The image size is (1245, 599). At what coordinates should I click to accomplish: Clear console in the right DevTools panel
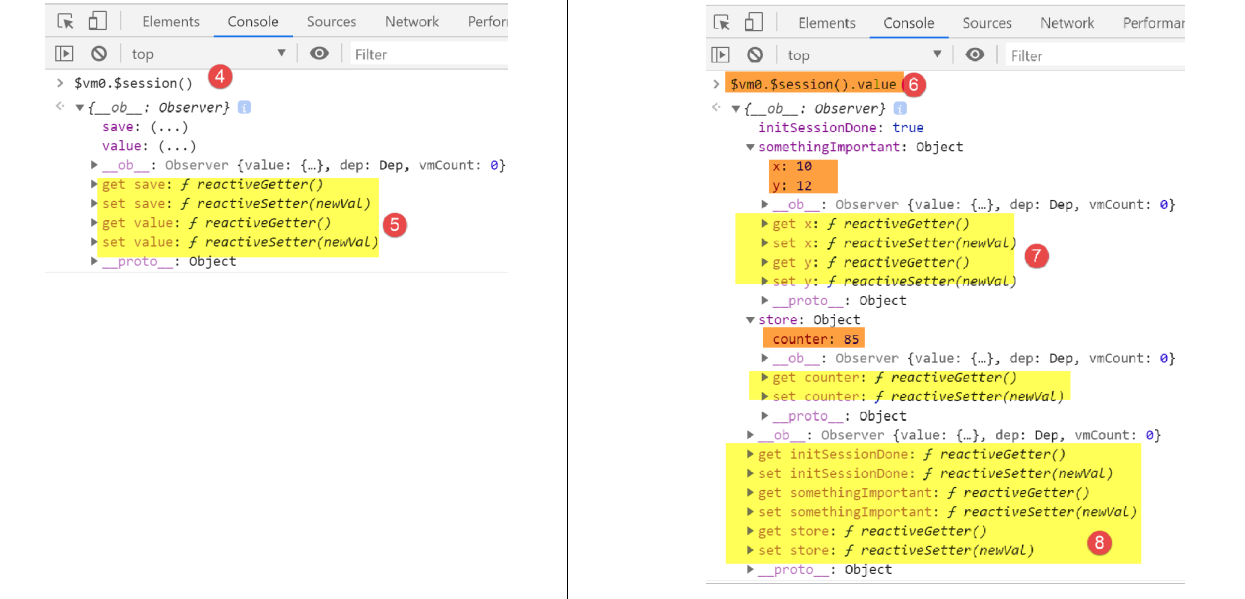click(x=755, y=55)
